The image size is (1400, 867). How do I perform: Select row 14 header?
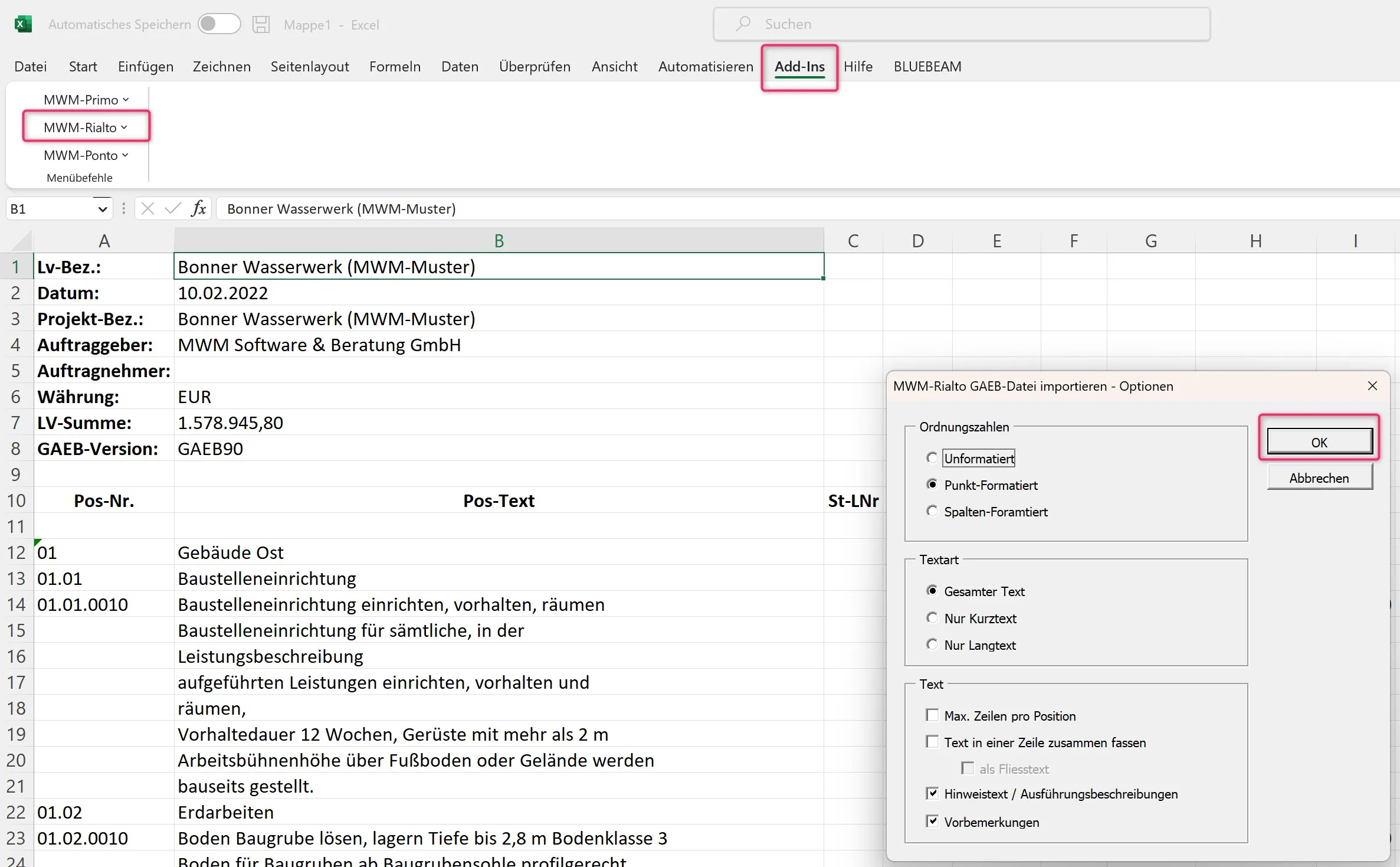pos(16,604)
